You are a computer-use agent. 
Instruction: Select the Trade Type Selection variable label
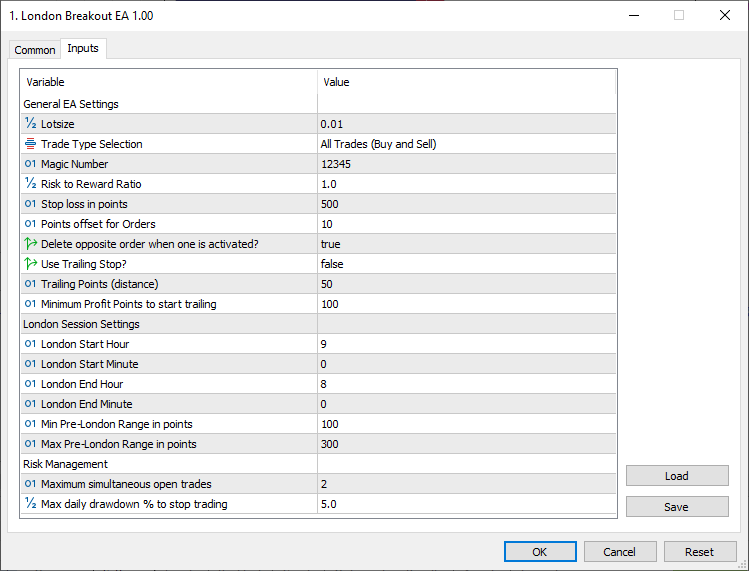pyautogui.click(x=92, y=144)
